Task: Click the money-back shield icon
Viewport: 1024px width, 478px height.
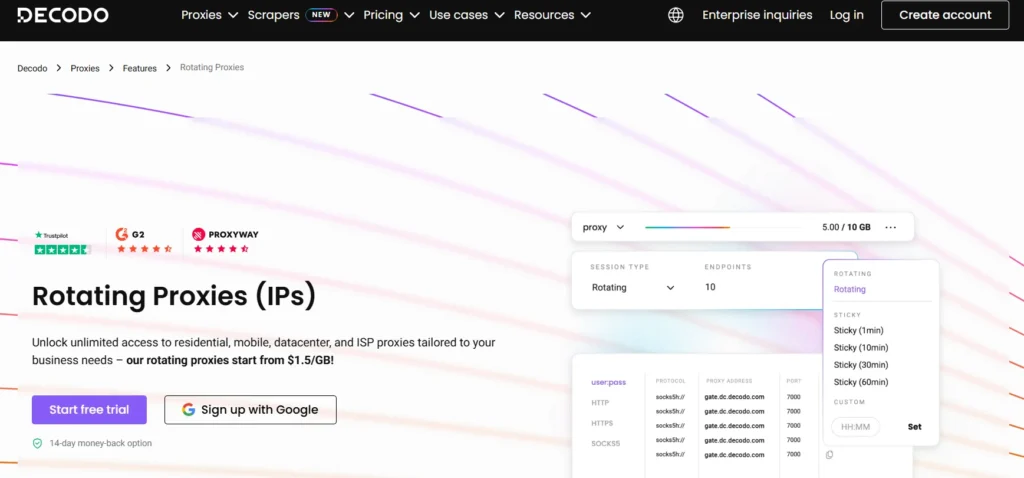Action: click(x=38, y=443)
